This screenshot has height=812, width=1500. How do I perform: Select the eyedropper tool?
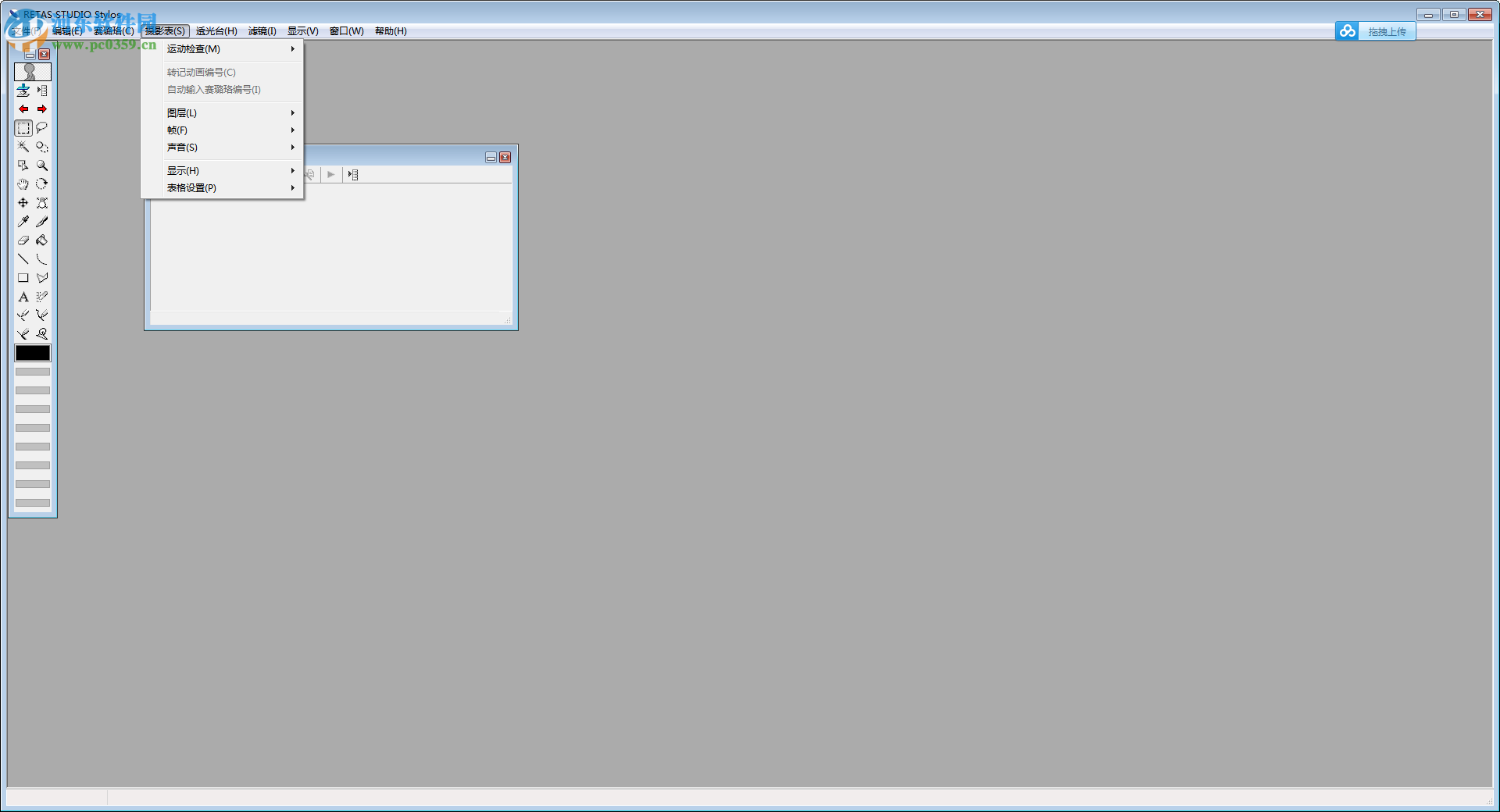23,222
